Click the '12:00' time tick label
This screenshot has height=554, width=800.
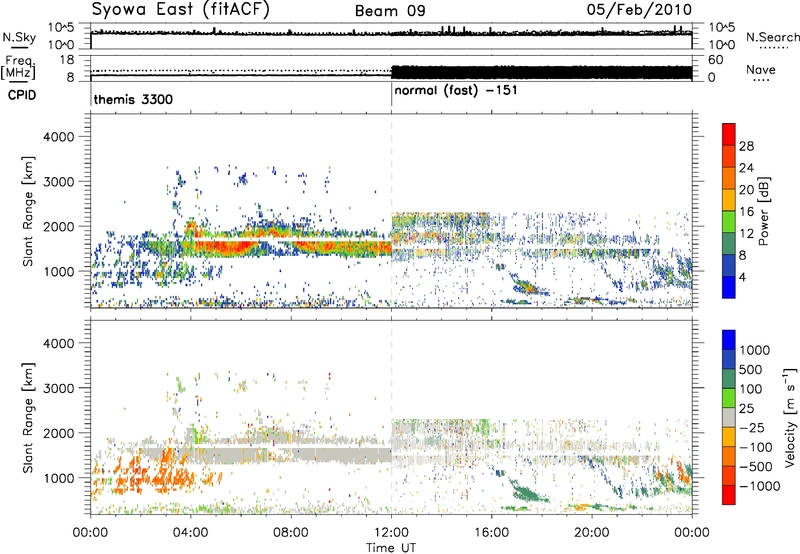[391, 533]
